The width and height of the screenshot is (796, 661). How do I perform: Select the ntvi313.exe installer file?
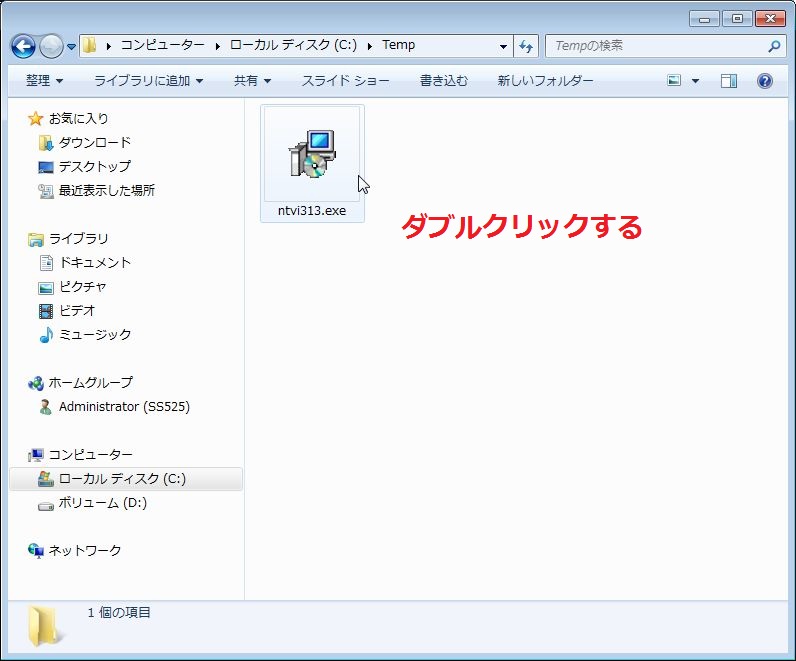312,164
